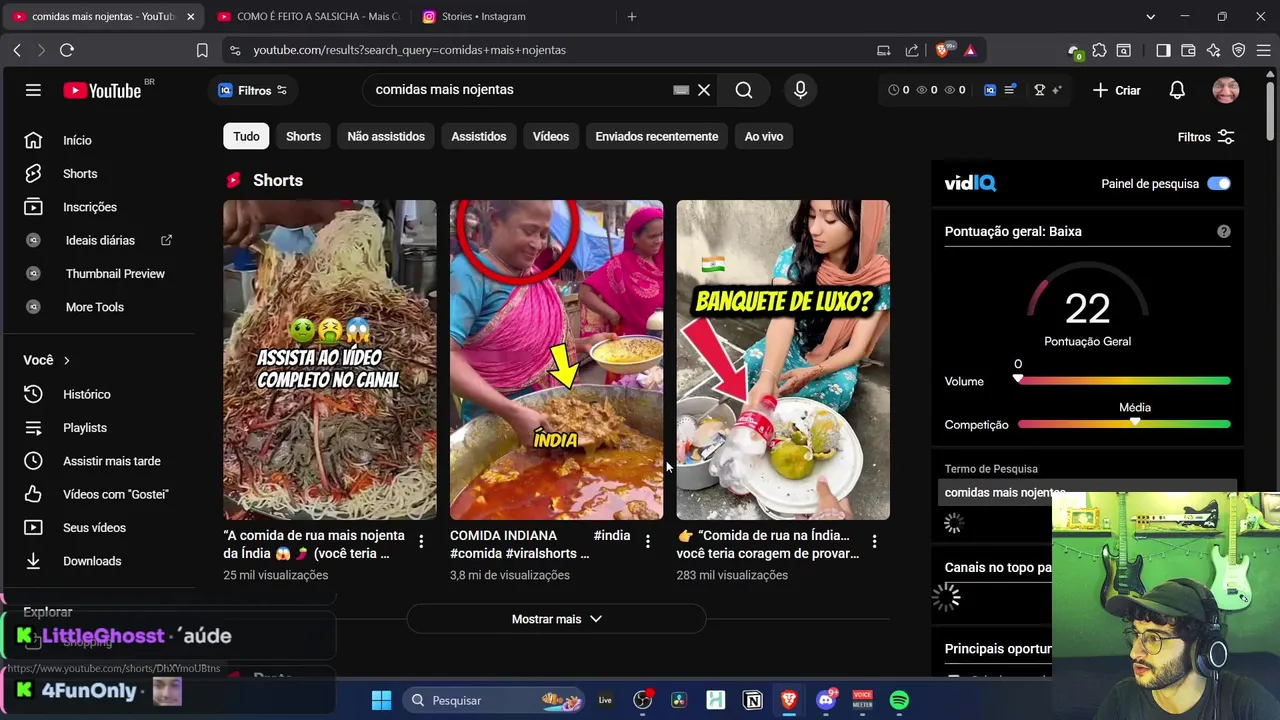Share this page from address bar
The image size is (1280, 720).
(911, 50)
